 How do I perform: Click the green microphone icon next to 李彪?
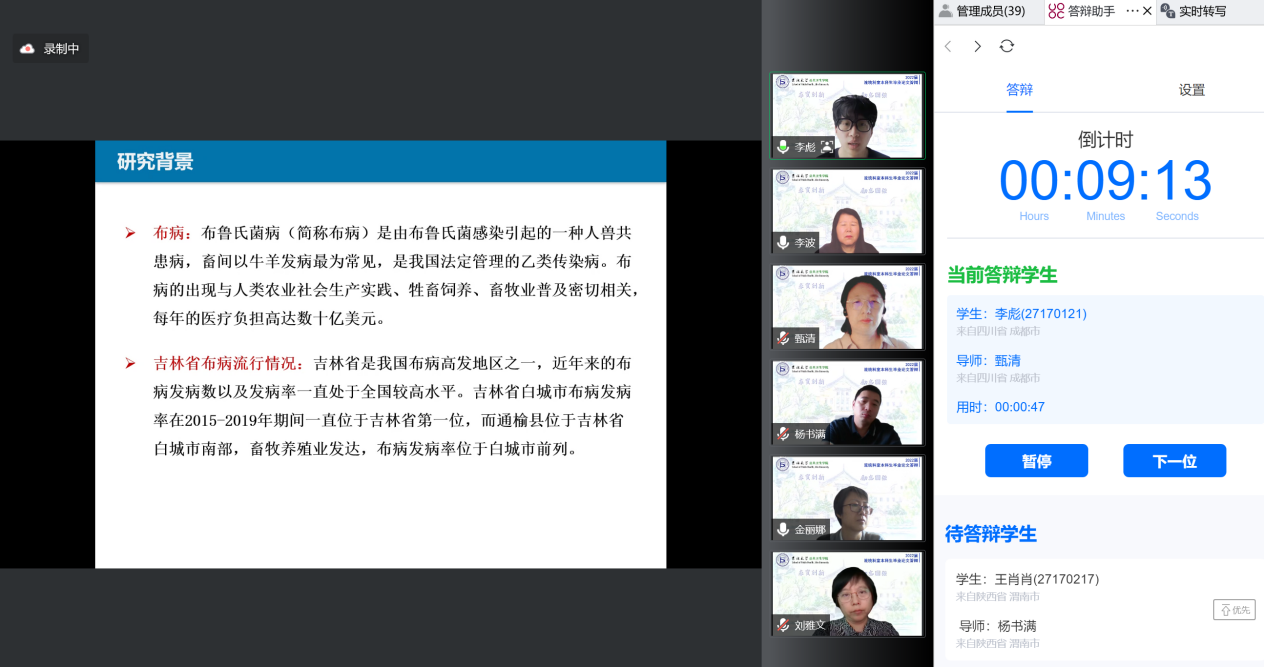(x=784, y=147)
